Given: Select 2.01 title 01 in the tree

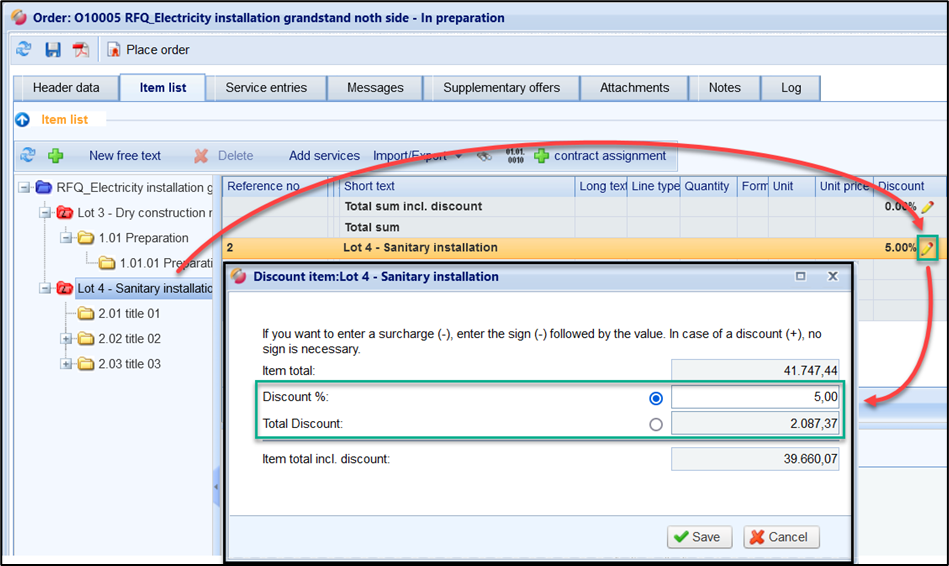Looking at the screenshot, I should click(128, 314).
